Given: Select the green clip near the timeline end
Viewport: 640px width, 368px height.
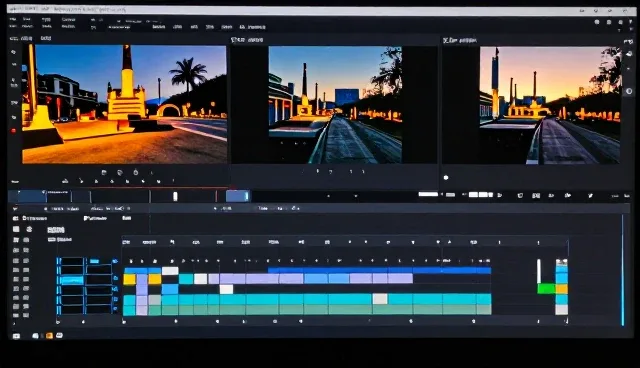Looking at the screenshot, I should point(546,289).
